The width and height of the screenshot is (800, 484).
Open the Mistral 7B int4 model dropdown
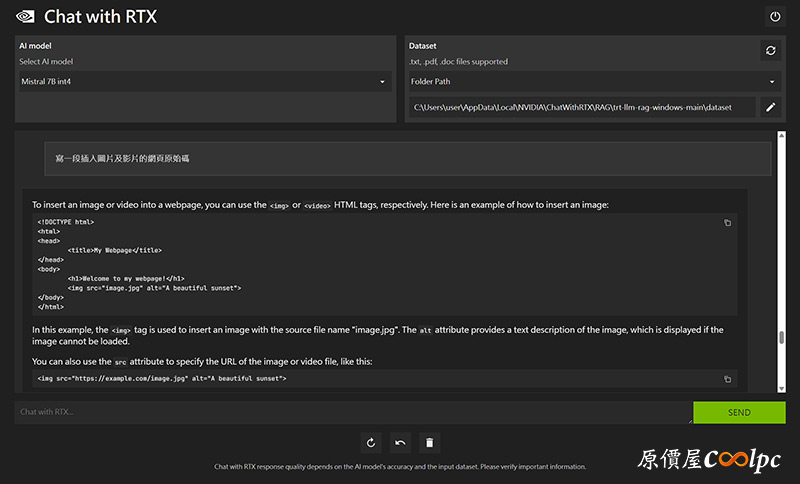(x=206, y=82)
